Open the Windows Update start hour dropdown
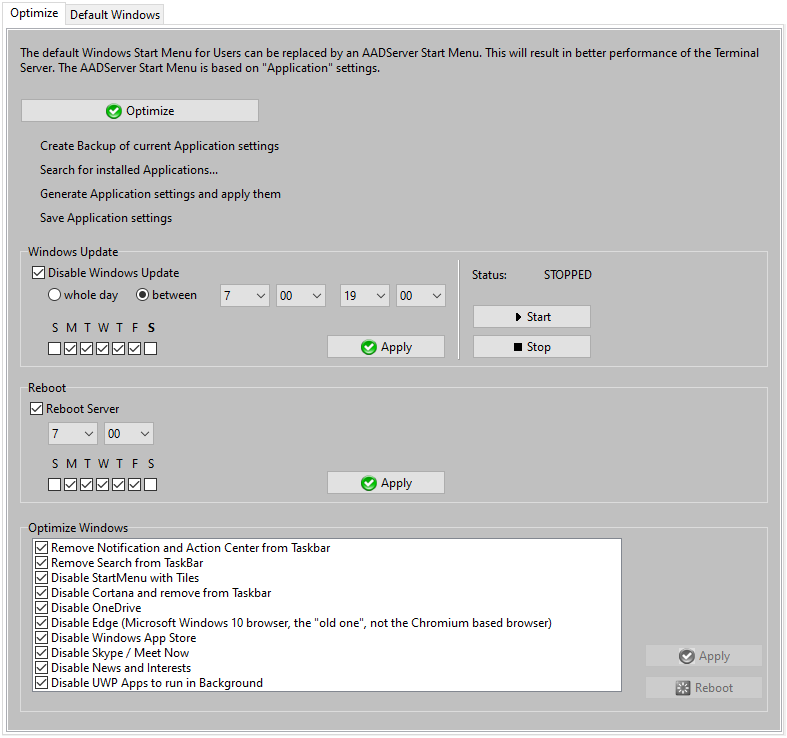The image size is (787, 738). [x=245, y=296]
